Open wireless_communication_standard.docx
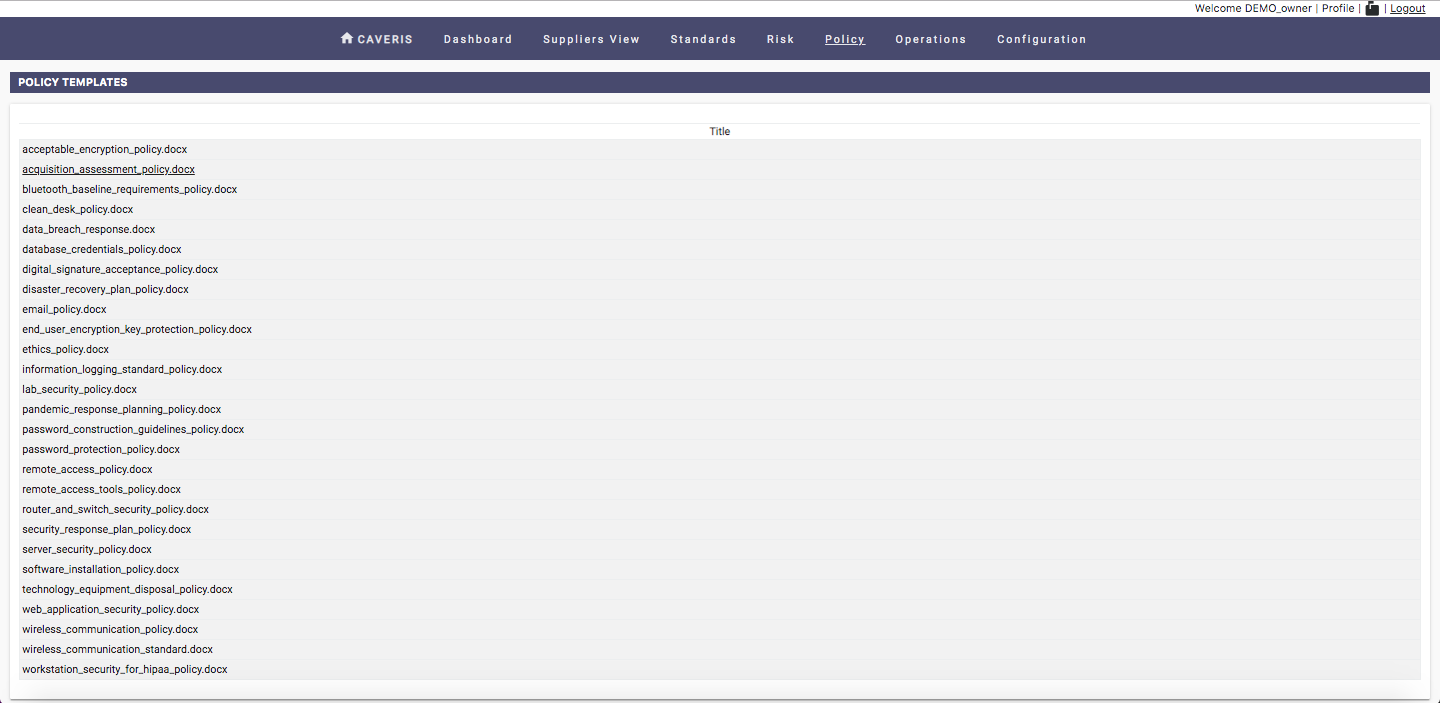 (x=118, y=649)
